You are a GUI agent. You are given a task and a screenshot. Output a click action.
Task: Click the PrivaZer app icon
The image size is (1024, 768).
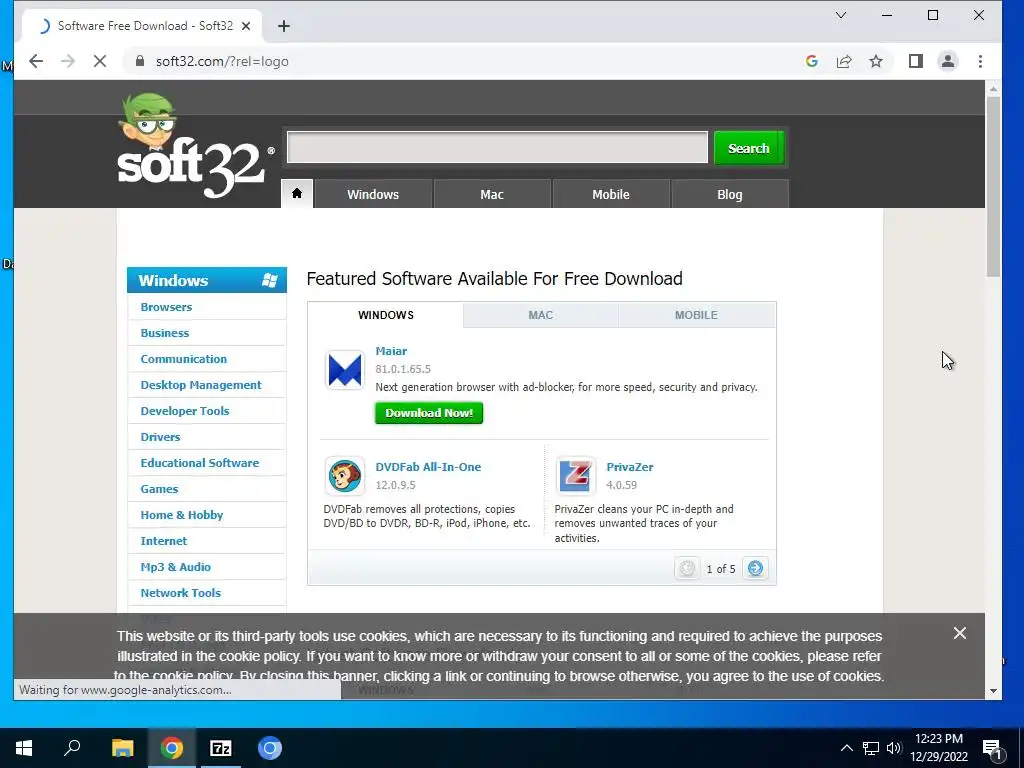(x=575, y=475)
